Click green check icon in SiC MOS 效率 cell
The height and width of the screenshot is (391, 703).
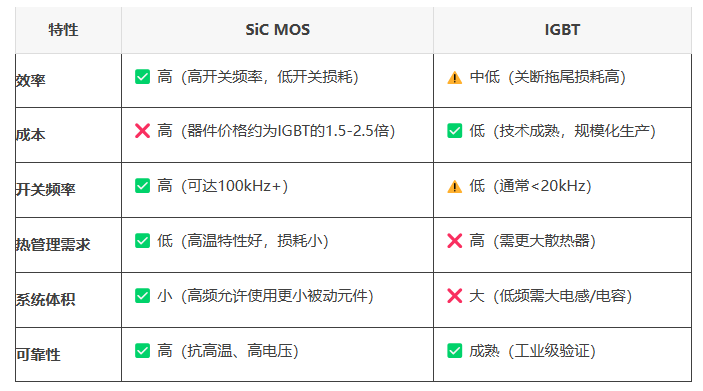143,77
